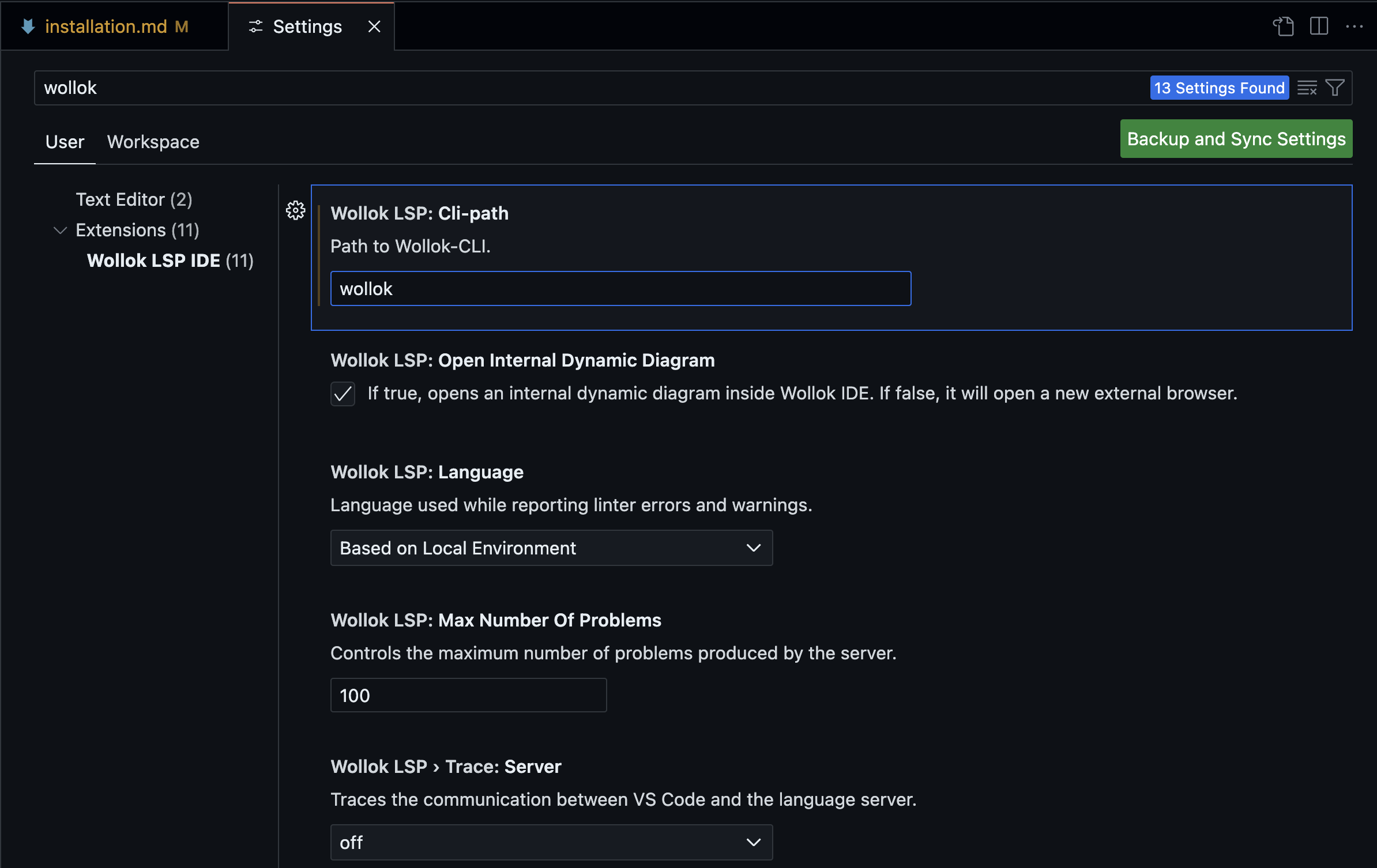
Task: Click the 13 Settings Found badge
Action: (x=1219, y=88)
